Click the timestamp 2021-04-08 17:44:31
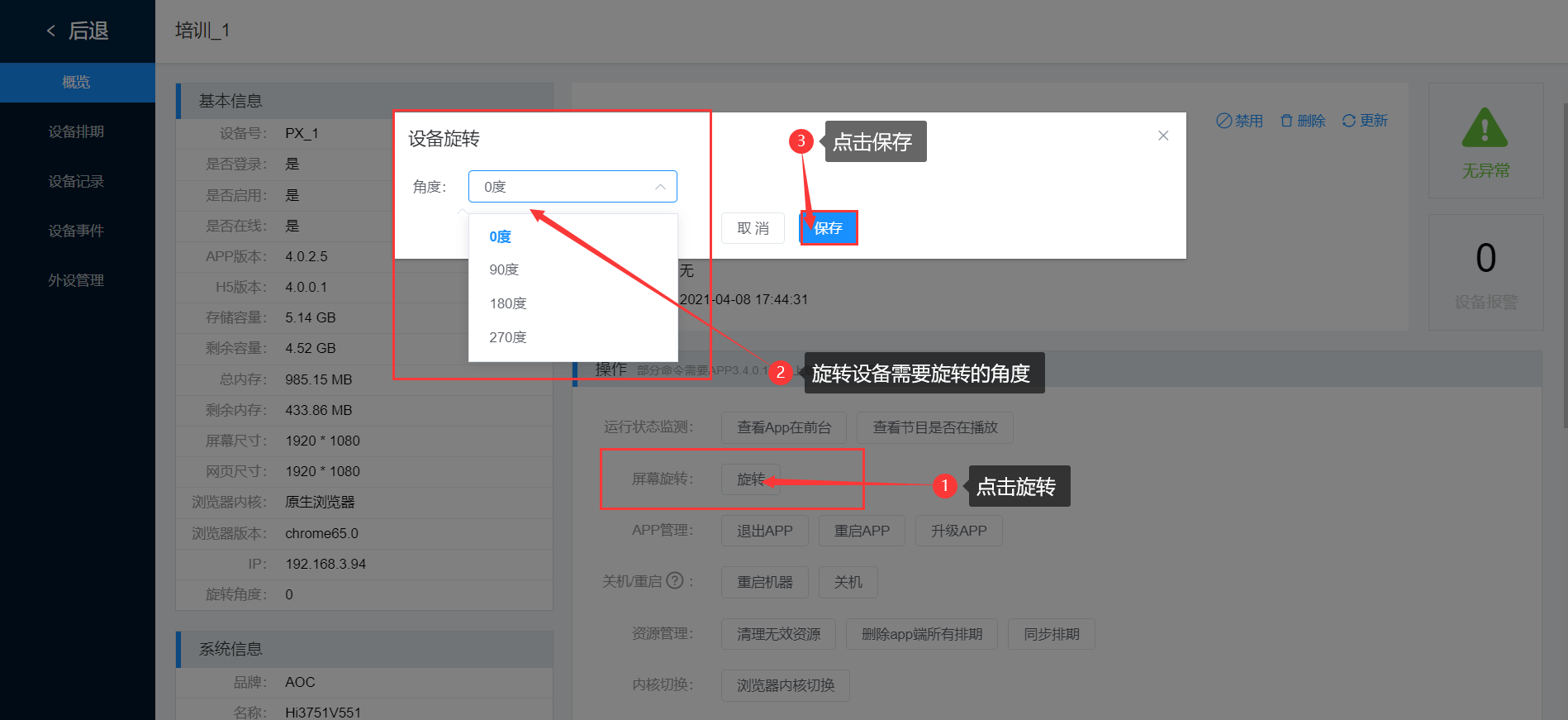Screen dimensions: 1568x720 pyautogui.click(x=744, y=299)
